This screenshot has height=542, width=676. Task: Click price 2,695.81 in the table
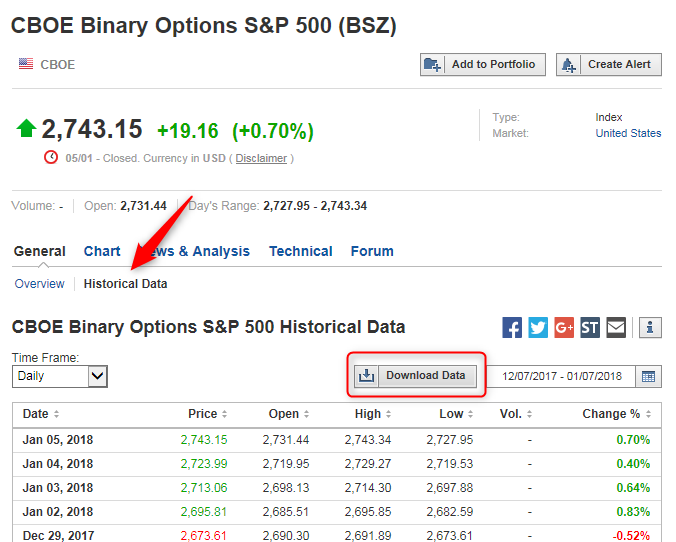[x=204, y=512]
